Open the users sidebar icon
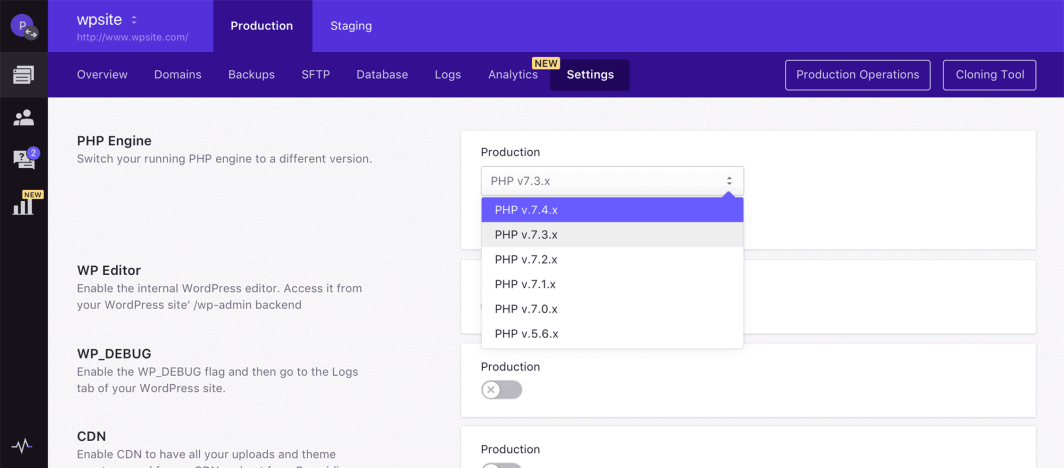Screen dimensions: 1064x468 click(23, 118)
